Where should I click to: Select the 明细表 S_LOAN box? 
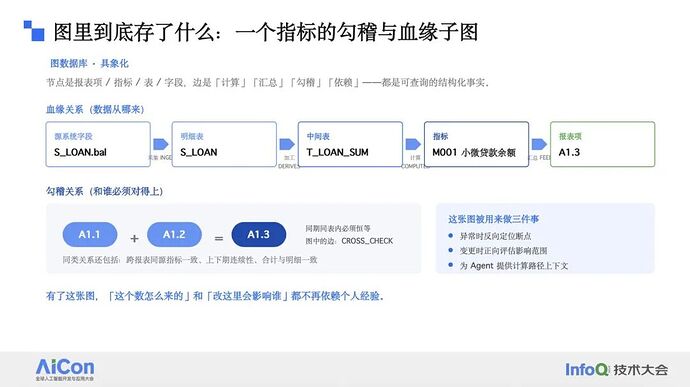[x=224, y=144]
